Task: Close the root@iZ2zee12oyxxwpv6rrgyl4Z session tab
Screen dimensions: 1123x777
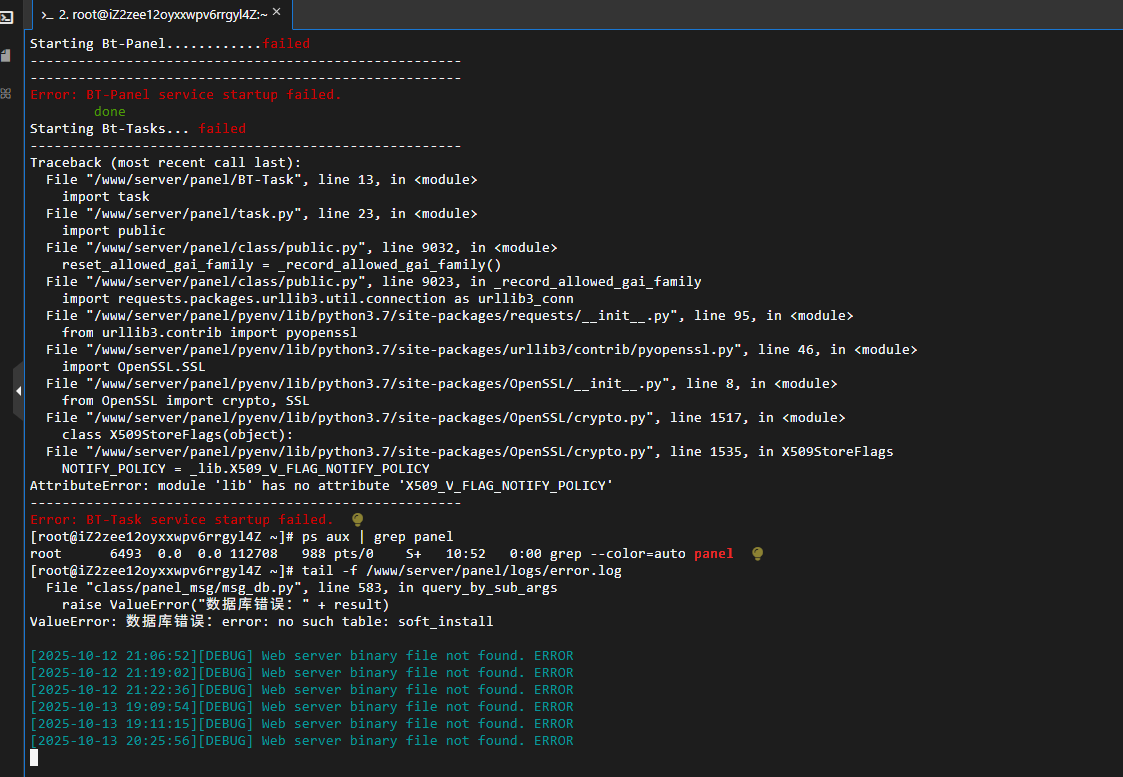Action: 277,14
